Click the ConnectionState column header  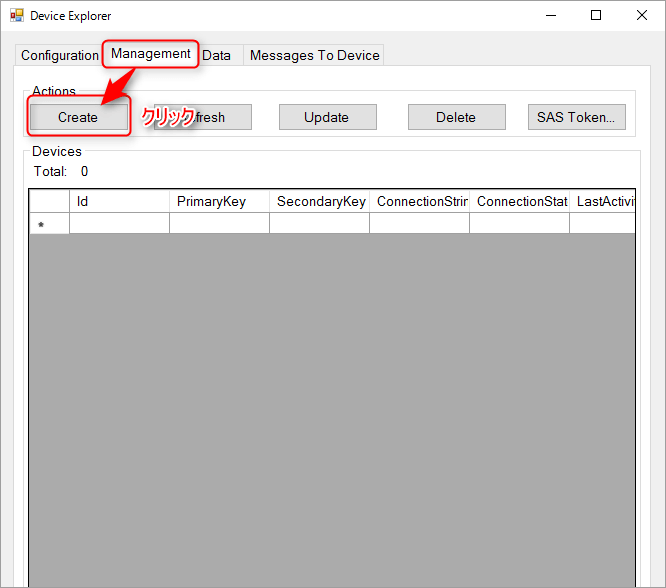[x=519, y=201]
